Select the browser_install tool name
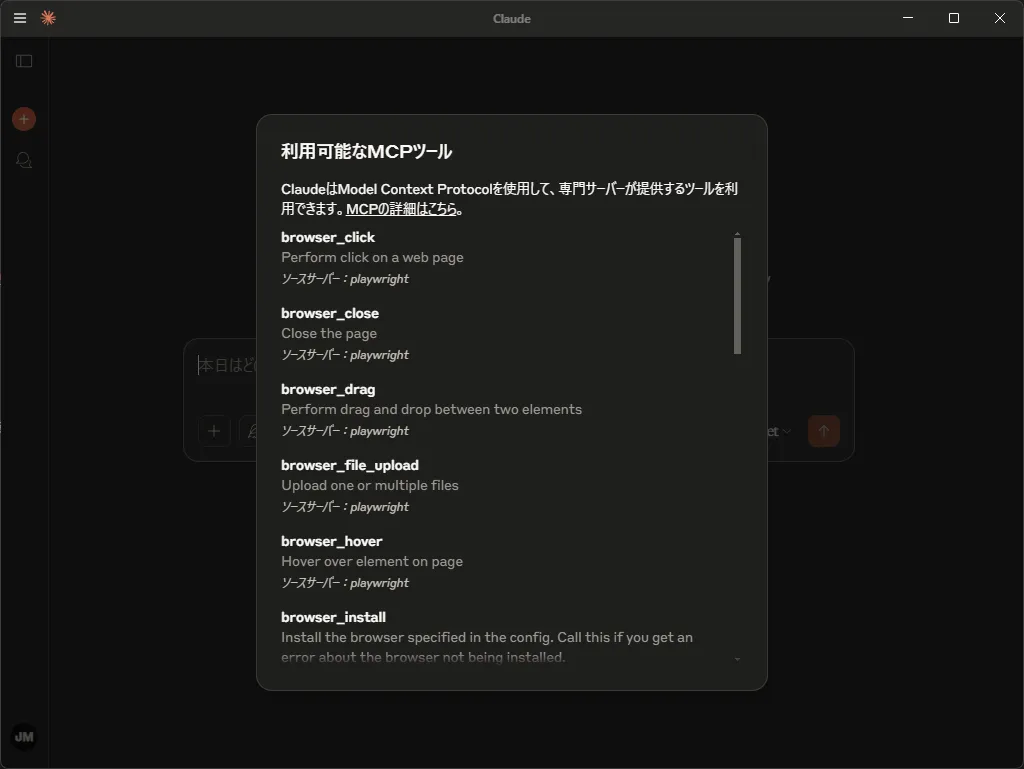The image size is (1024, 769). click(x=333, y=618)
